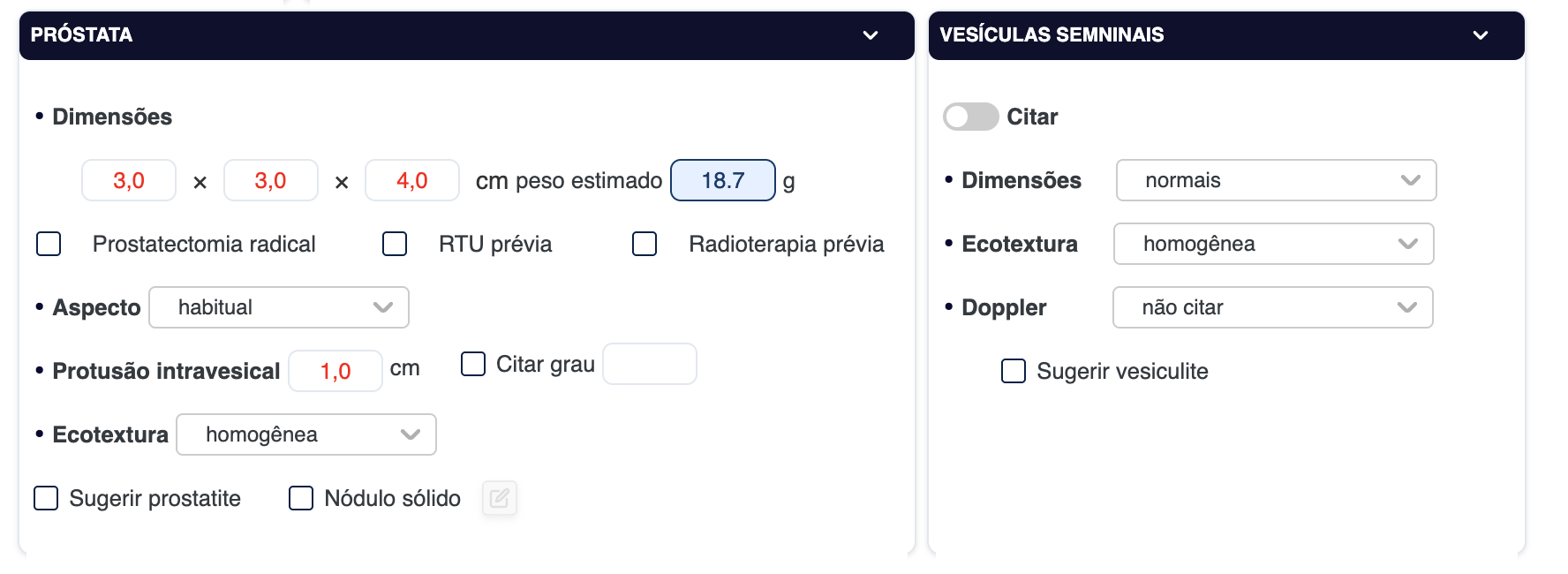Collapse the PRÓSTATA panel chevron
Screen dimensions: 1568x574
point(871,35)
